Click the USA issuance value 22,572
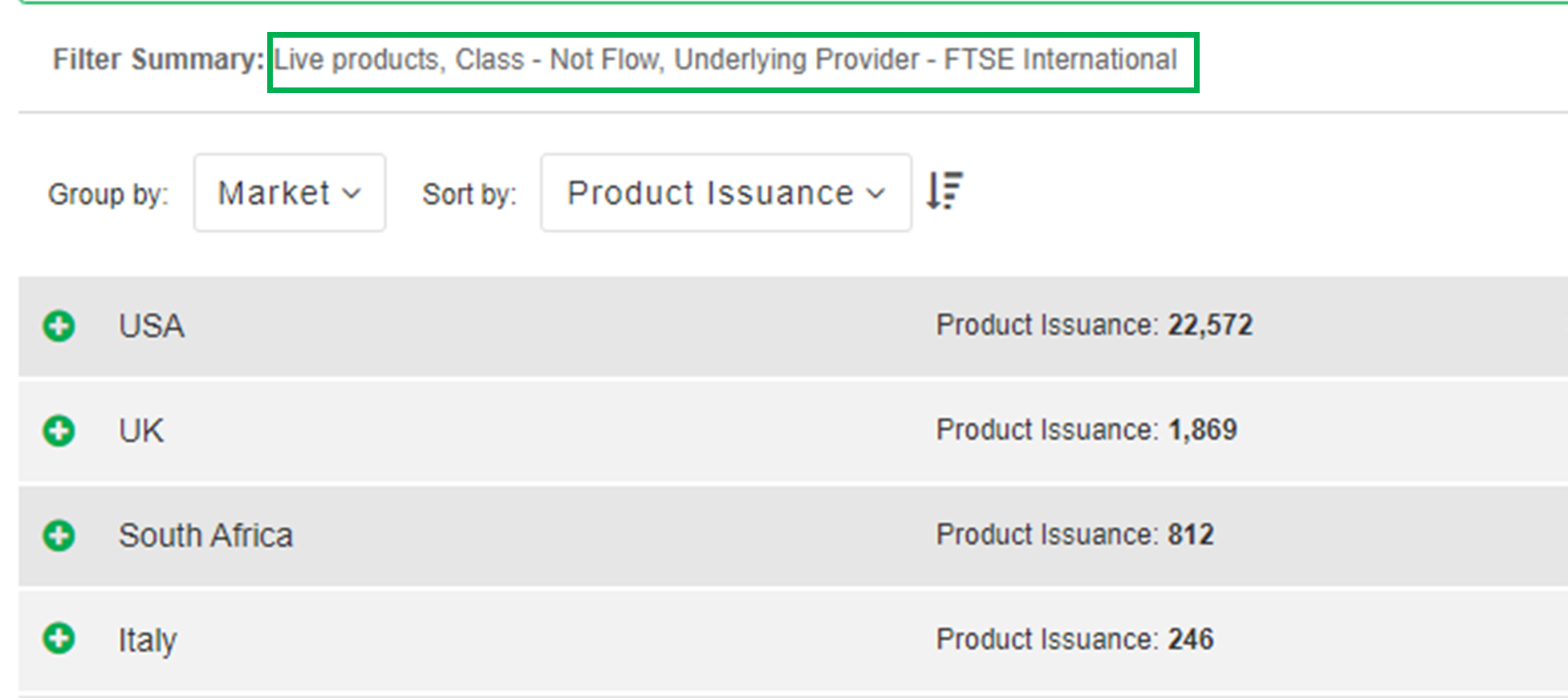1568x698 pixels. 1210,325
